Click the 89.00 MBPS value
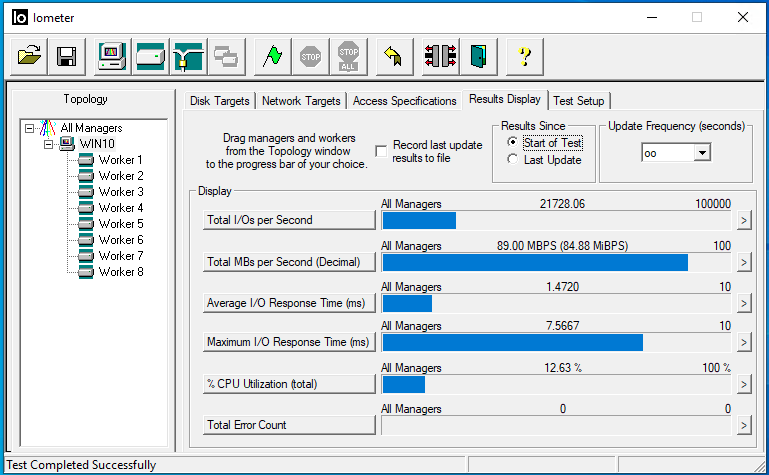The height and width of the screenshot is (475, 769). point(563,246)
